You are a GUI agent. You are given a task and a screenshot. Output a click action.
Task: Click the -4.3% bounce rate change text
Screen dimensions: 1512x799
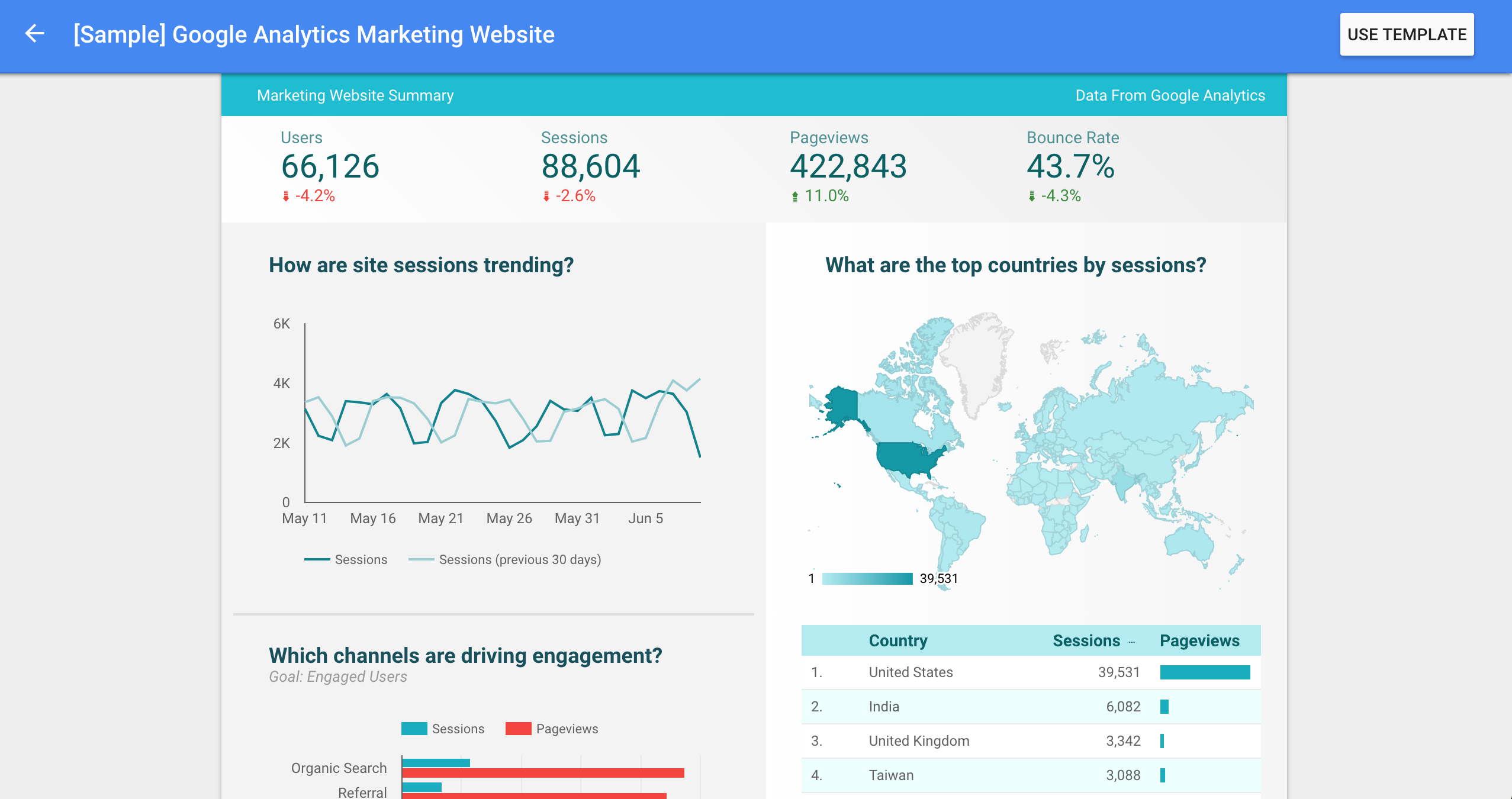tap(1061, 196)
